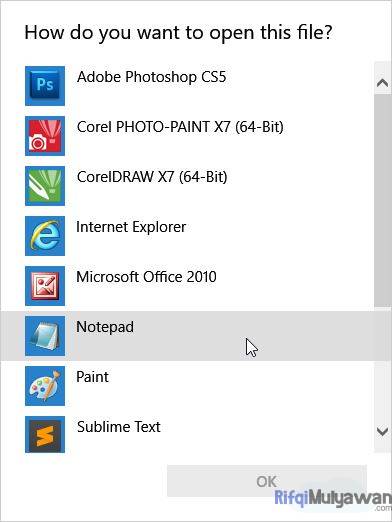Click the Adobe Photoshop CS5 icon
Screen dimensions: 392x522
click(x=45, y=86)
